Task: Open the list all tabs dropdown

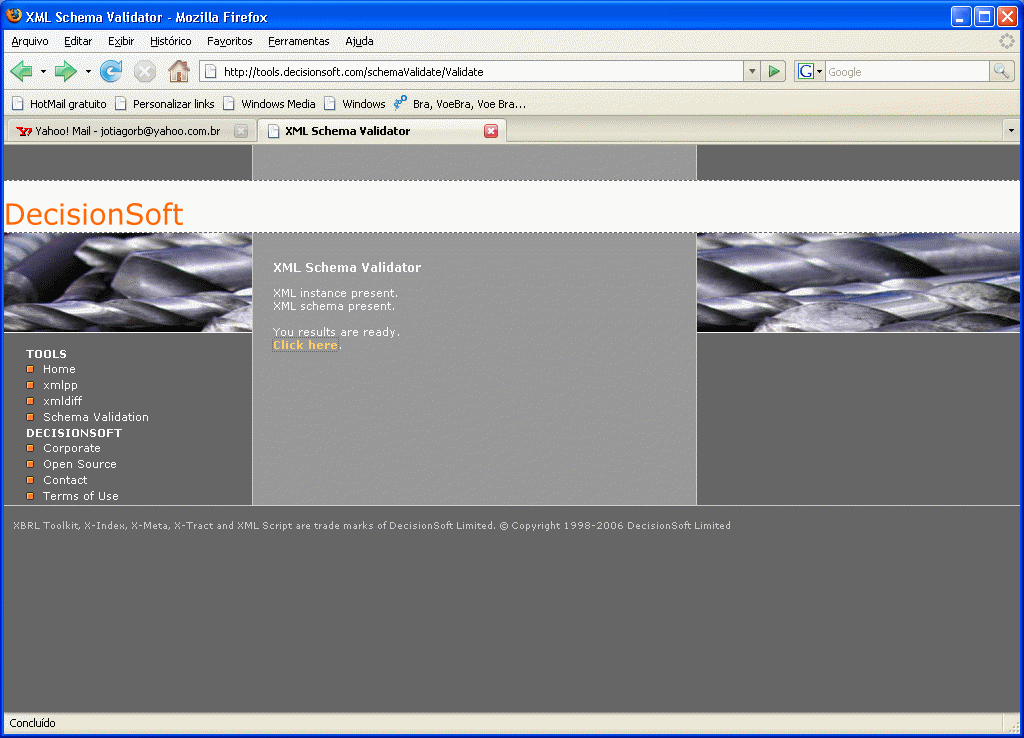Action: click(1011, 131)
